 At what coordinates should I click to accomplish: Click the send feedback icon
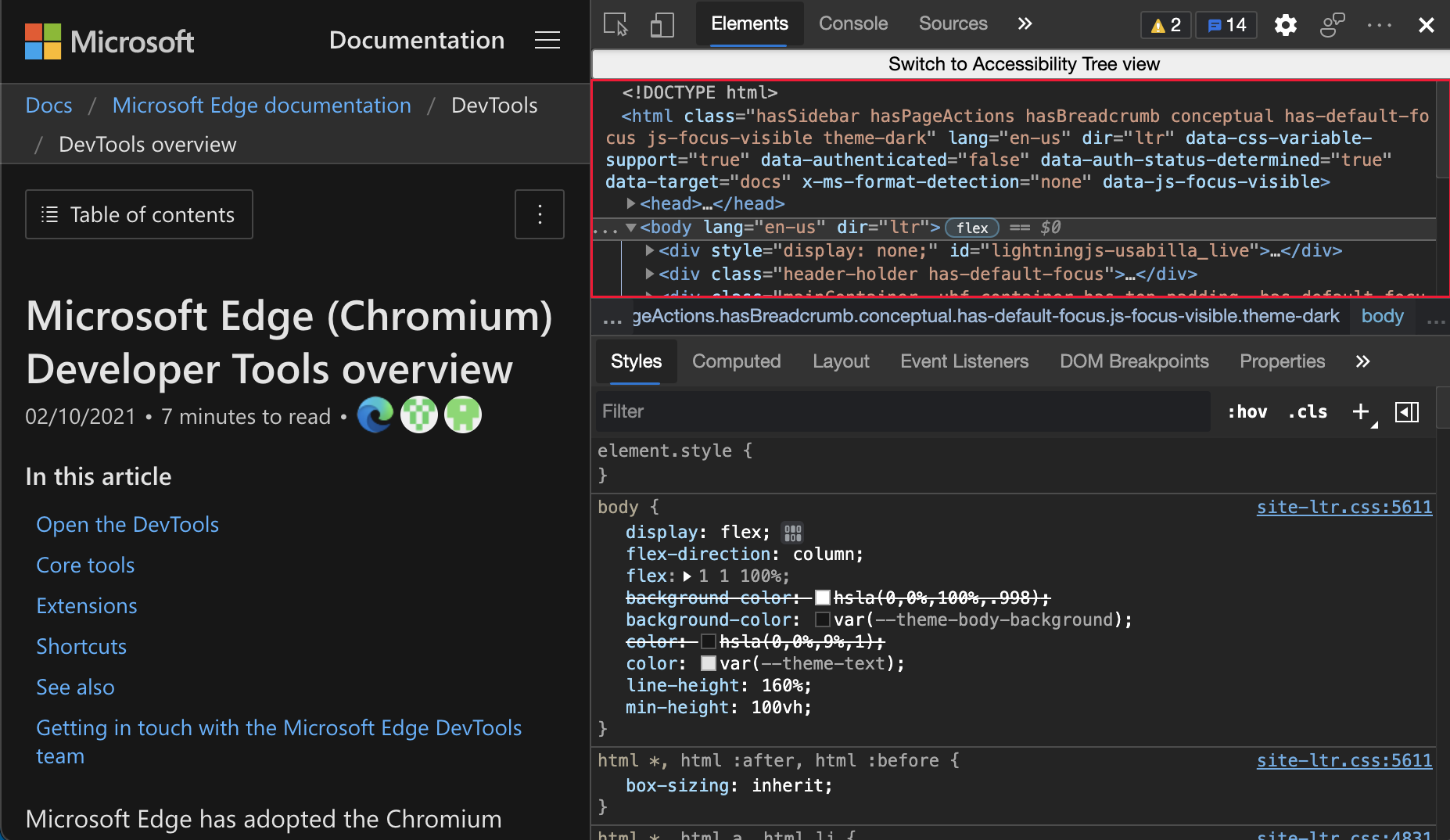coord(1332,25)
